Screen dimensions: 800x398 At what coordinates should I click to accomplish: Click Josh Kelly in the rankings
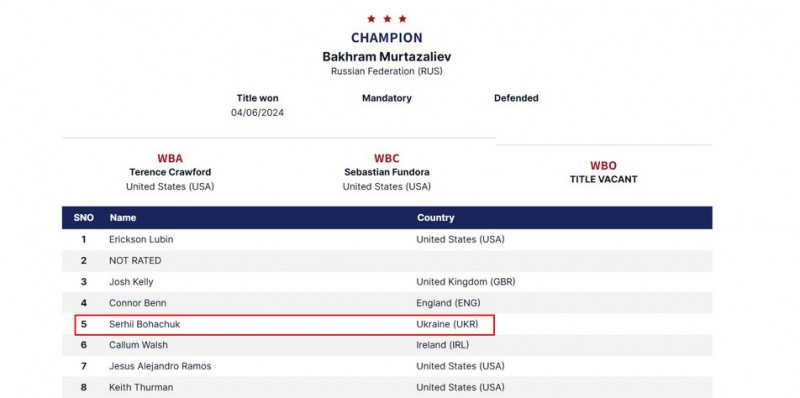coord(131,282)
